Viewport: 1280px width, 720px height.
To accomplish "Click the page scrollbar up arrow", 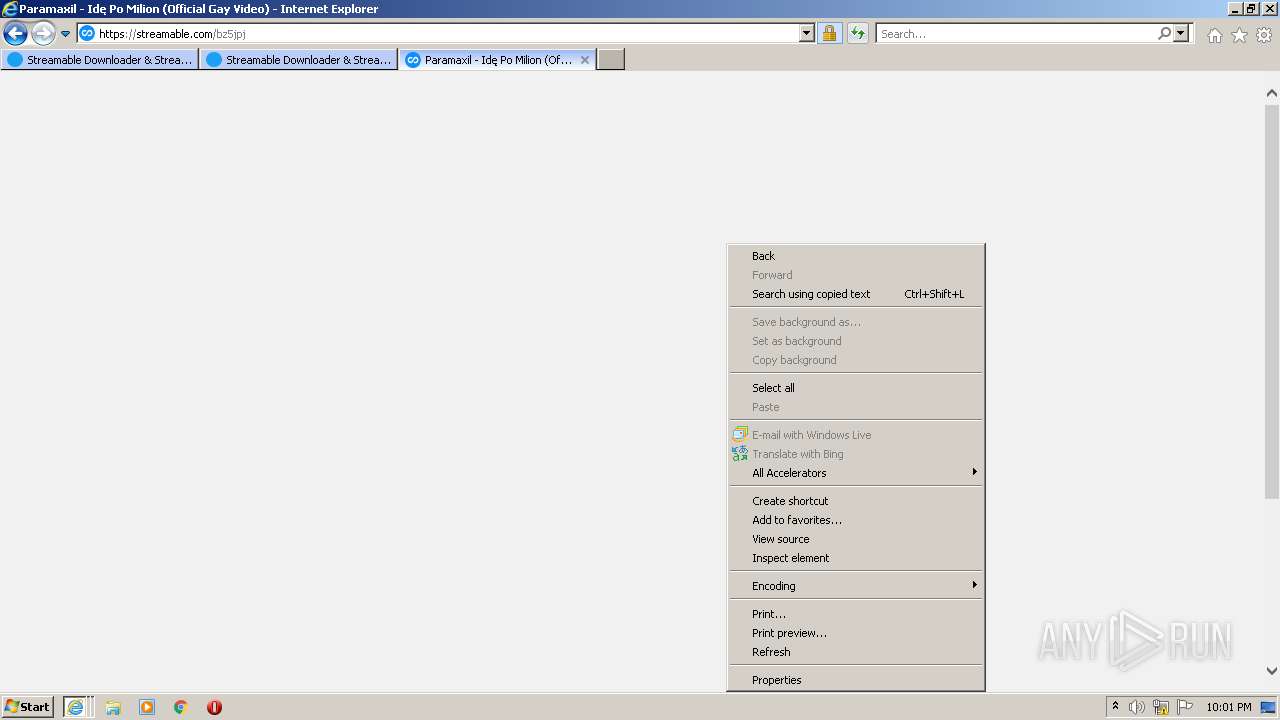I will coord(1271,93).
